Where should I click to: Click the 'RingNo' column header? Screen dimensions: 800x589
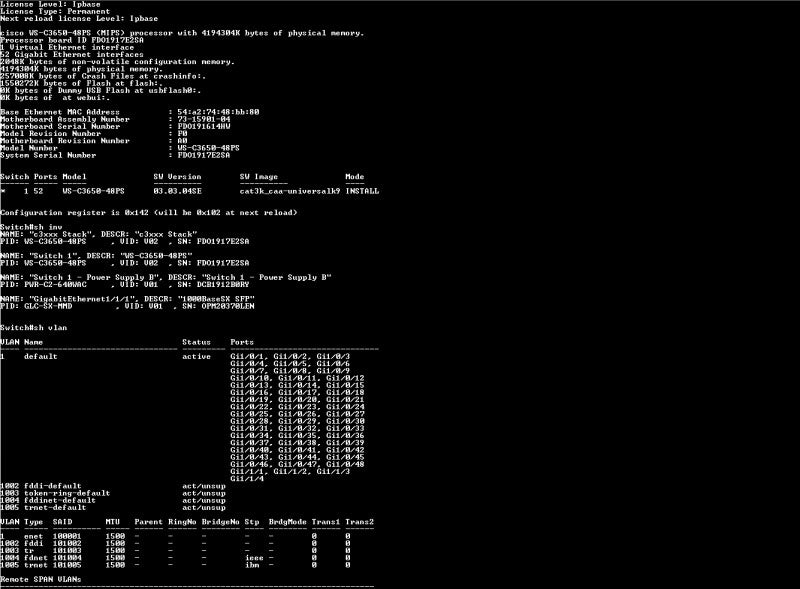182,522
